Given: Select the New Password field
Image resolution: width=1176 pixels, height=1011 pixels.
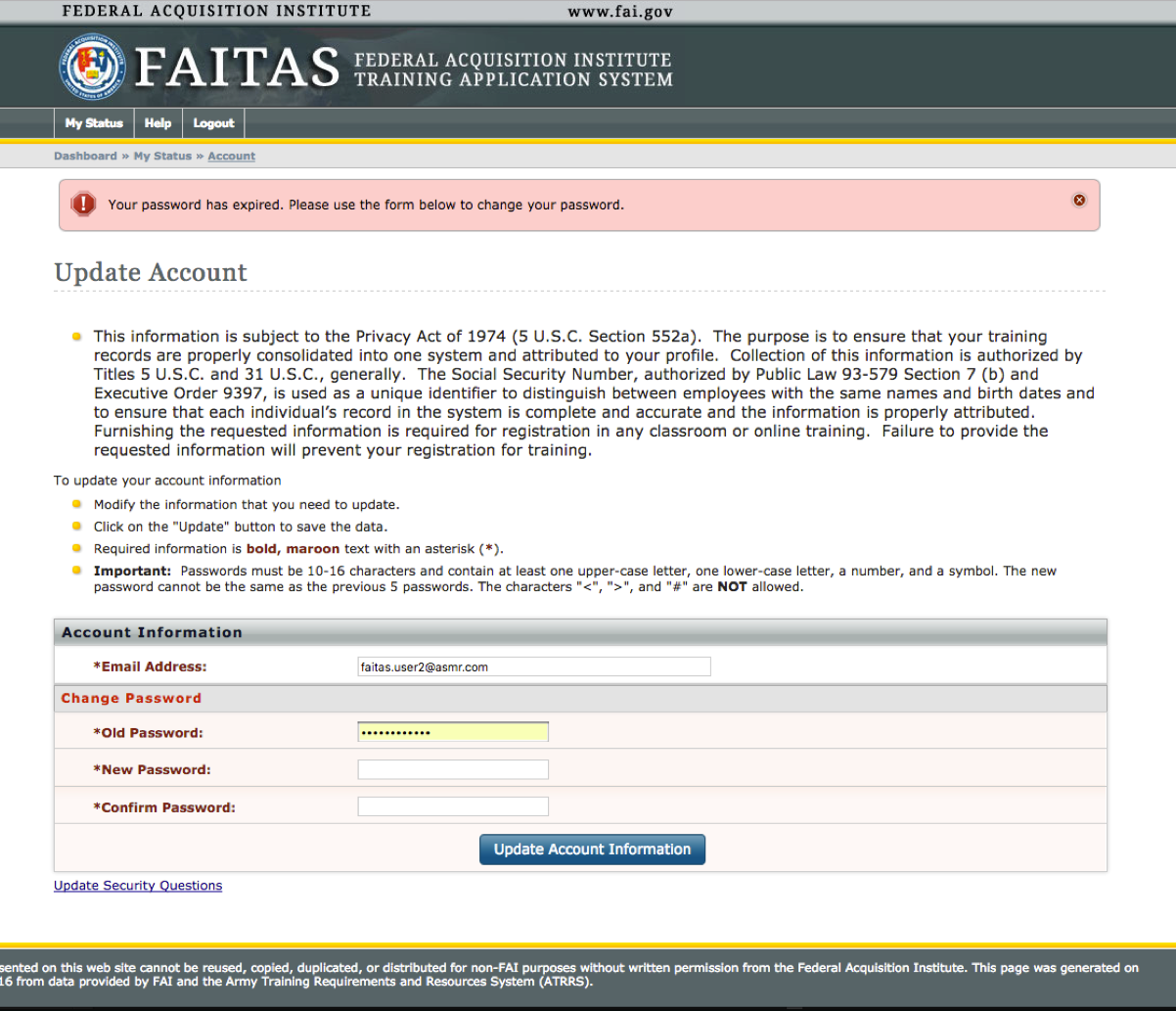Looking at the screenshot, I should (x=453, y=769).
